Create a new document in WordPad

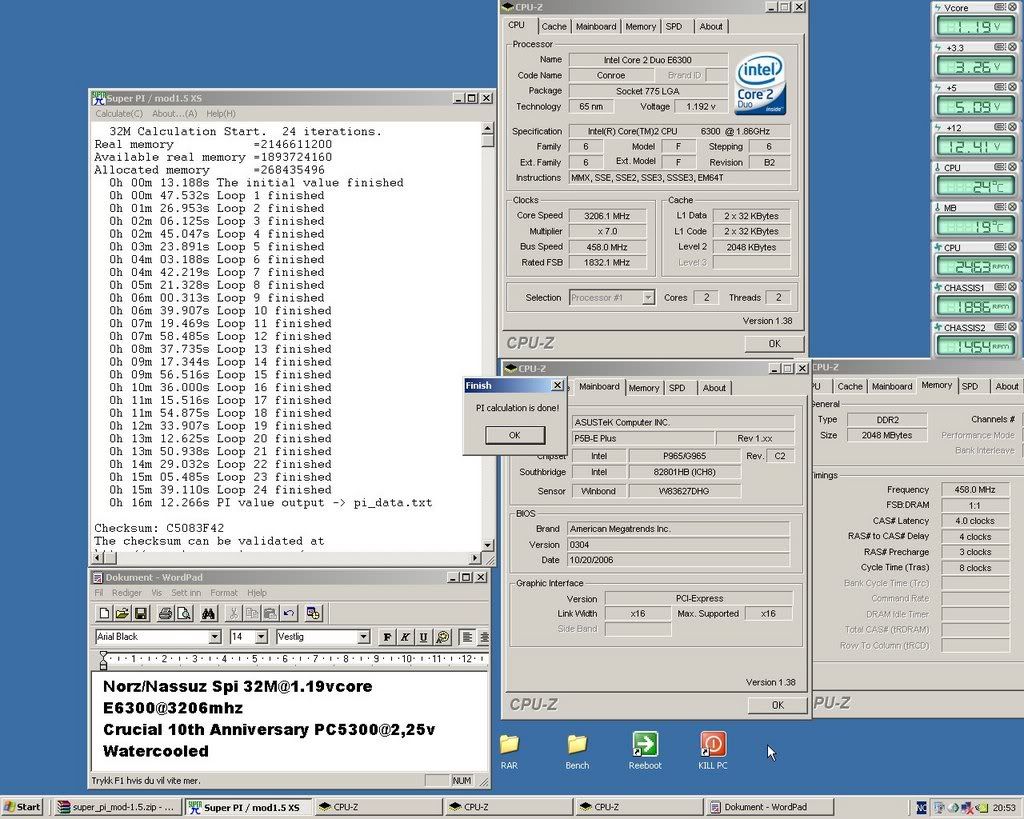(104, 613)
